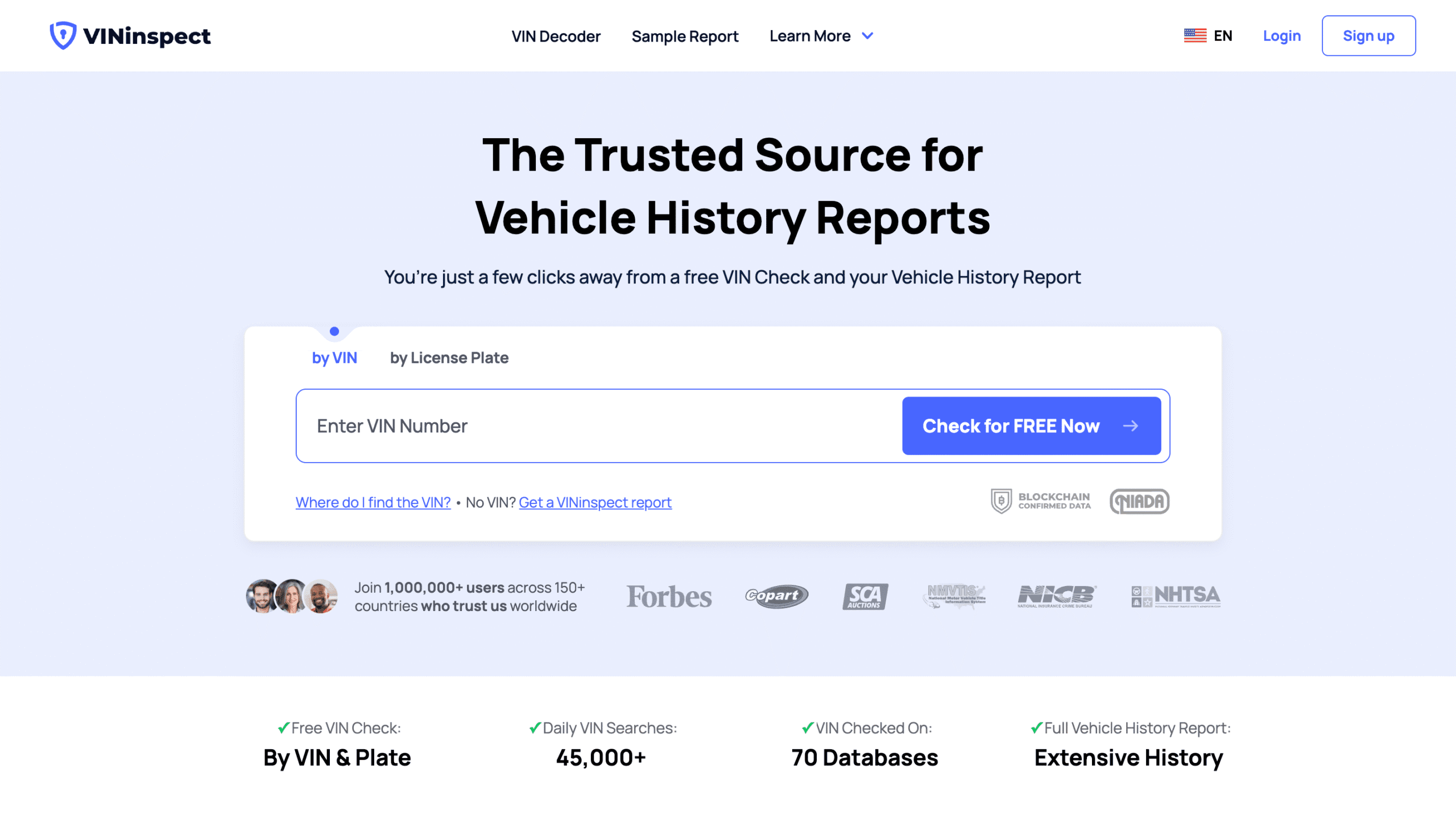The image size is (1456, 813).
Task: Click the SCA Auctions logo
Action: click(865, 597)
